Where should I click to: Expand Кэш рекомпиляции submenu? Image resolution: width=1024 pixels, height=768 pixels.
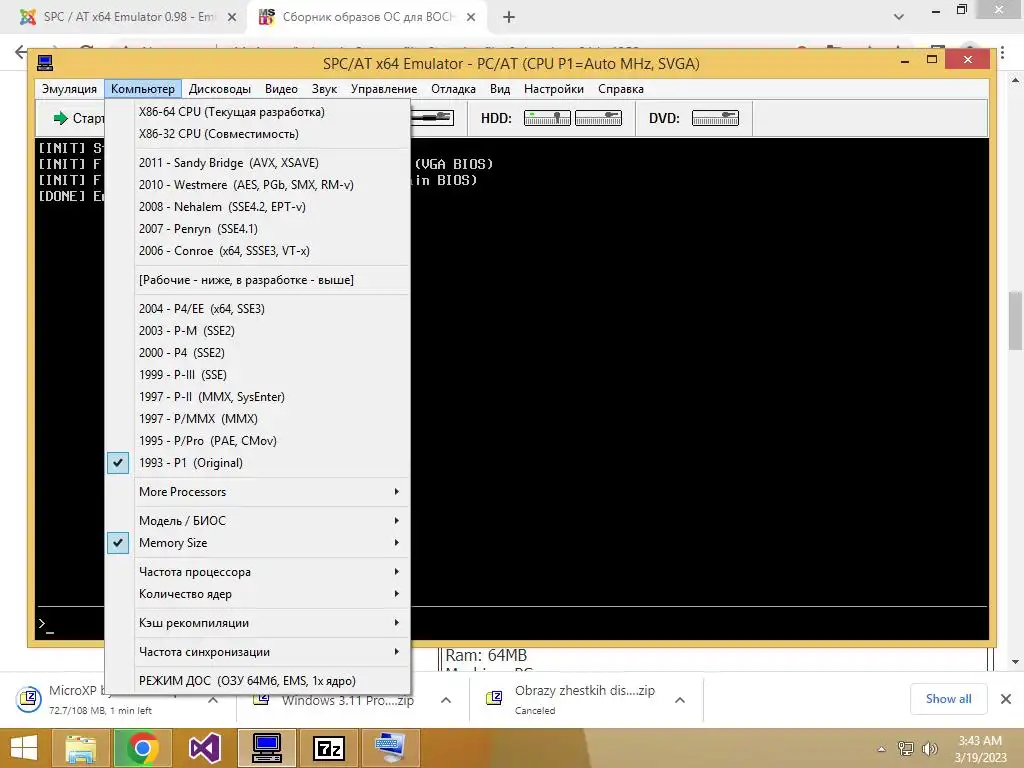pyautogui.click(x=257, y=623)
